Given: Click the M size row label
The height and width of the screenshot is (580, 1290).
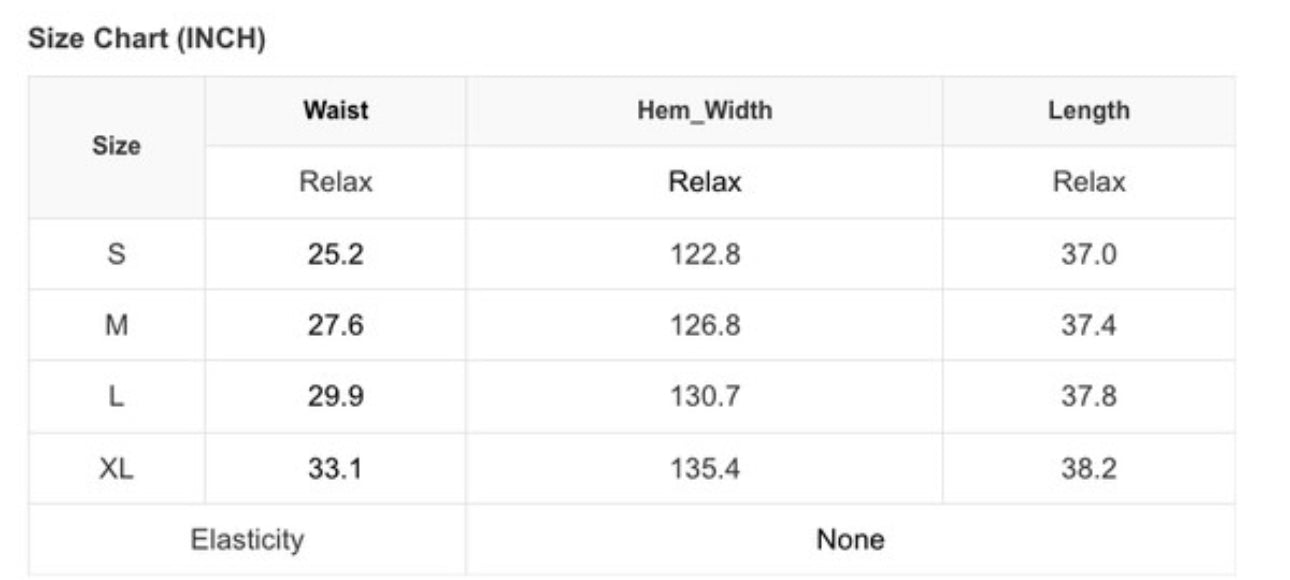Looking at the screenshot, I should 117,325.
